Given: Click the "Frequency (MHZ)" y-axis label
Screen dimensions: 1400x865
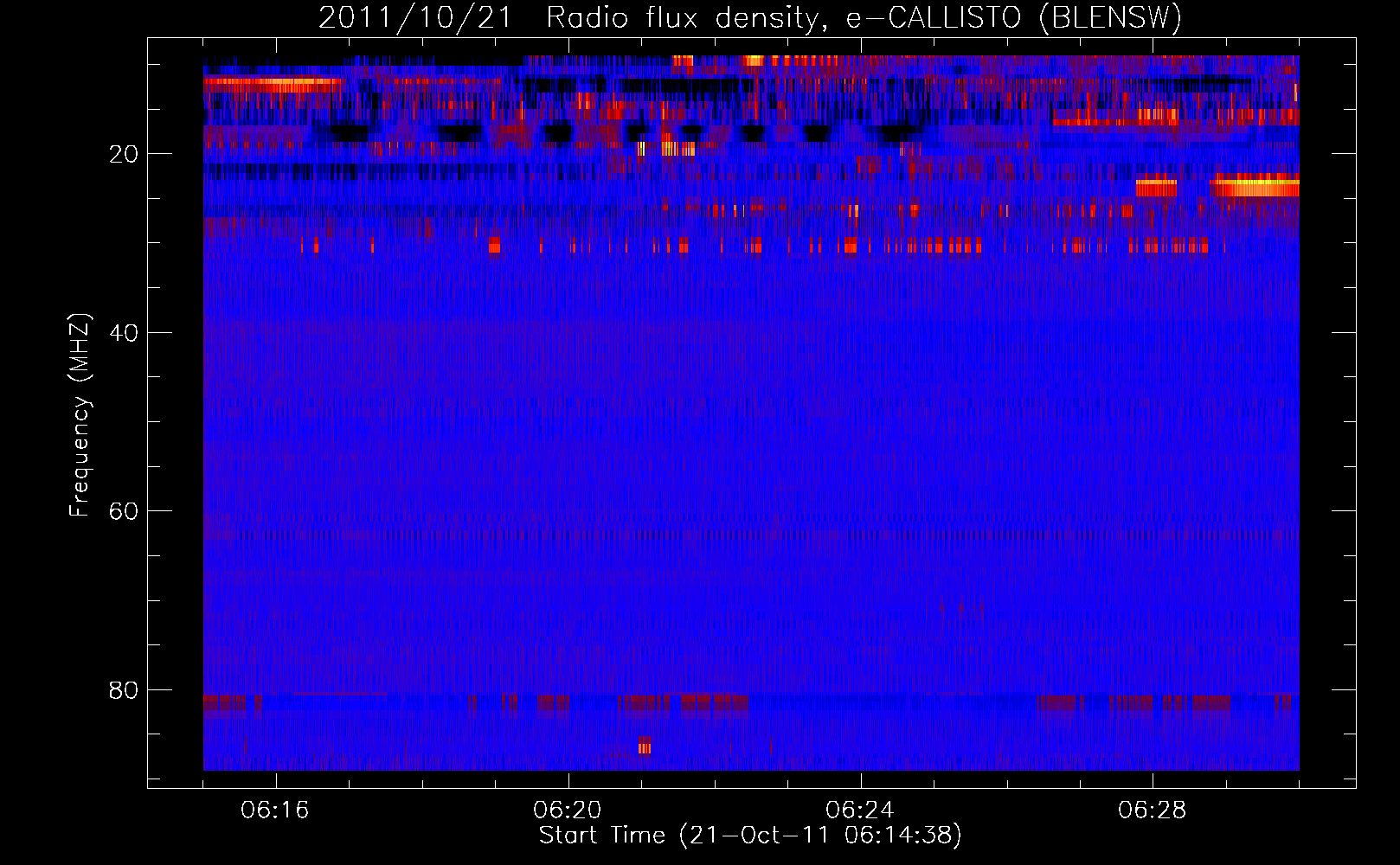Looking at the screenshot, I should 80,415.
